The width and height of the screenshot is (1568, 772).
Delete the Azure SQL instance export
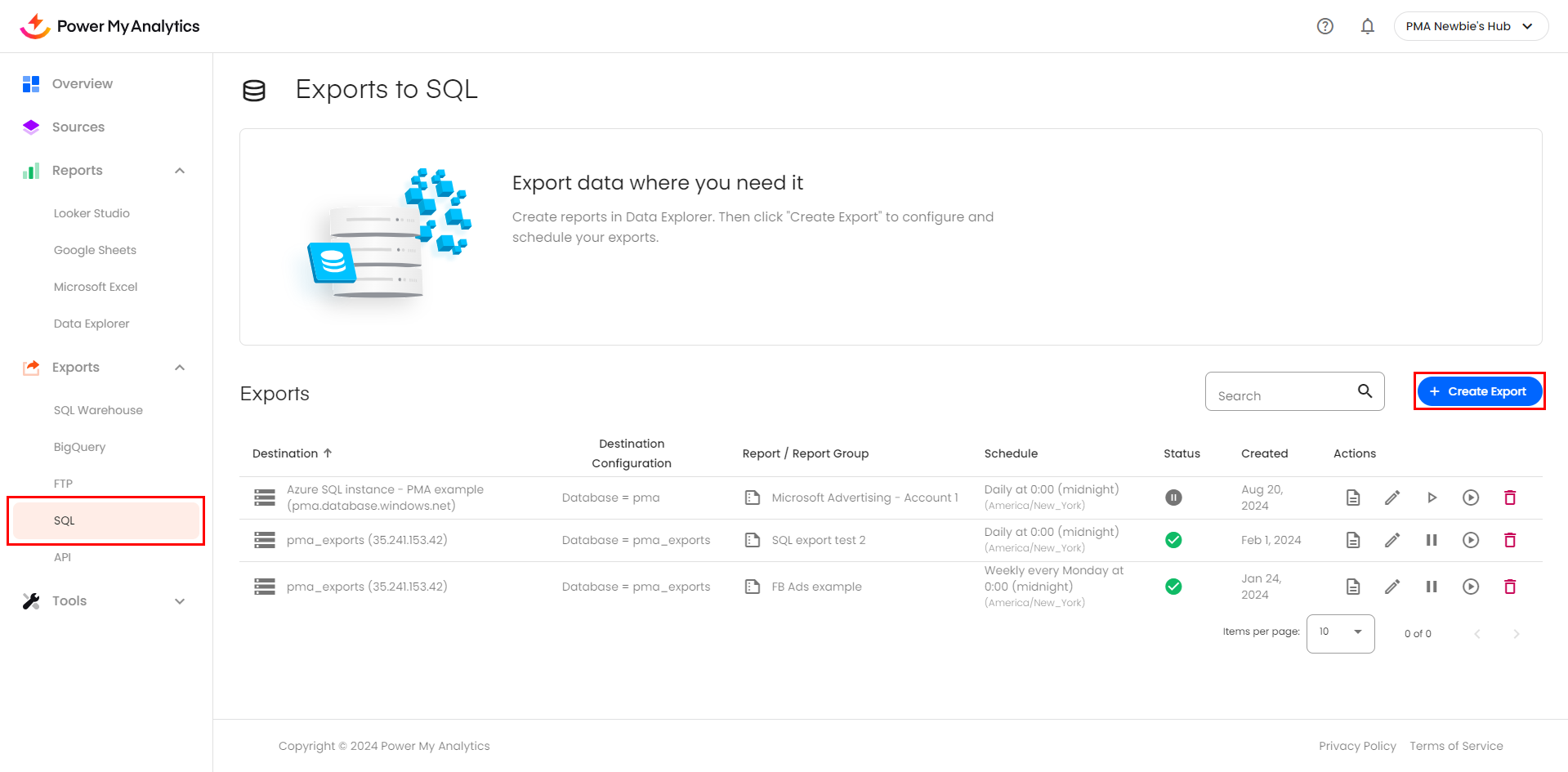[1509, 498]
